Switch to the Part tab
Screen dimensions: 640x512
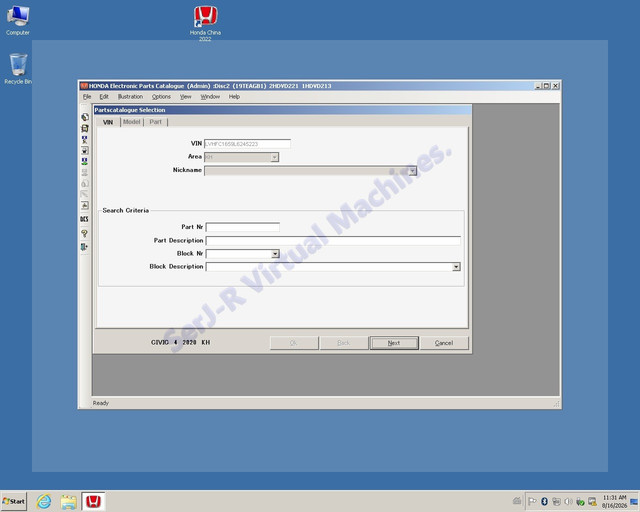156,122
